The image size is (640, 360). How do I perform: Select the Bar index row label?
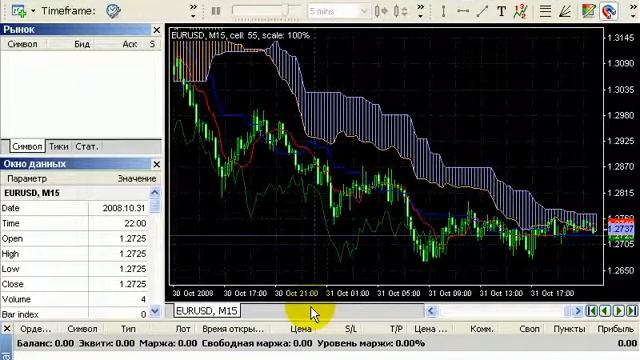[20, 315]
